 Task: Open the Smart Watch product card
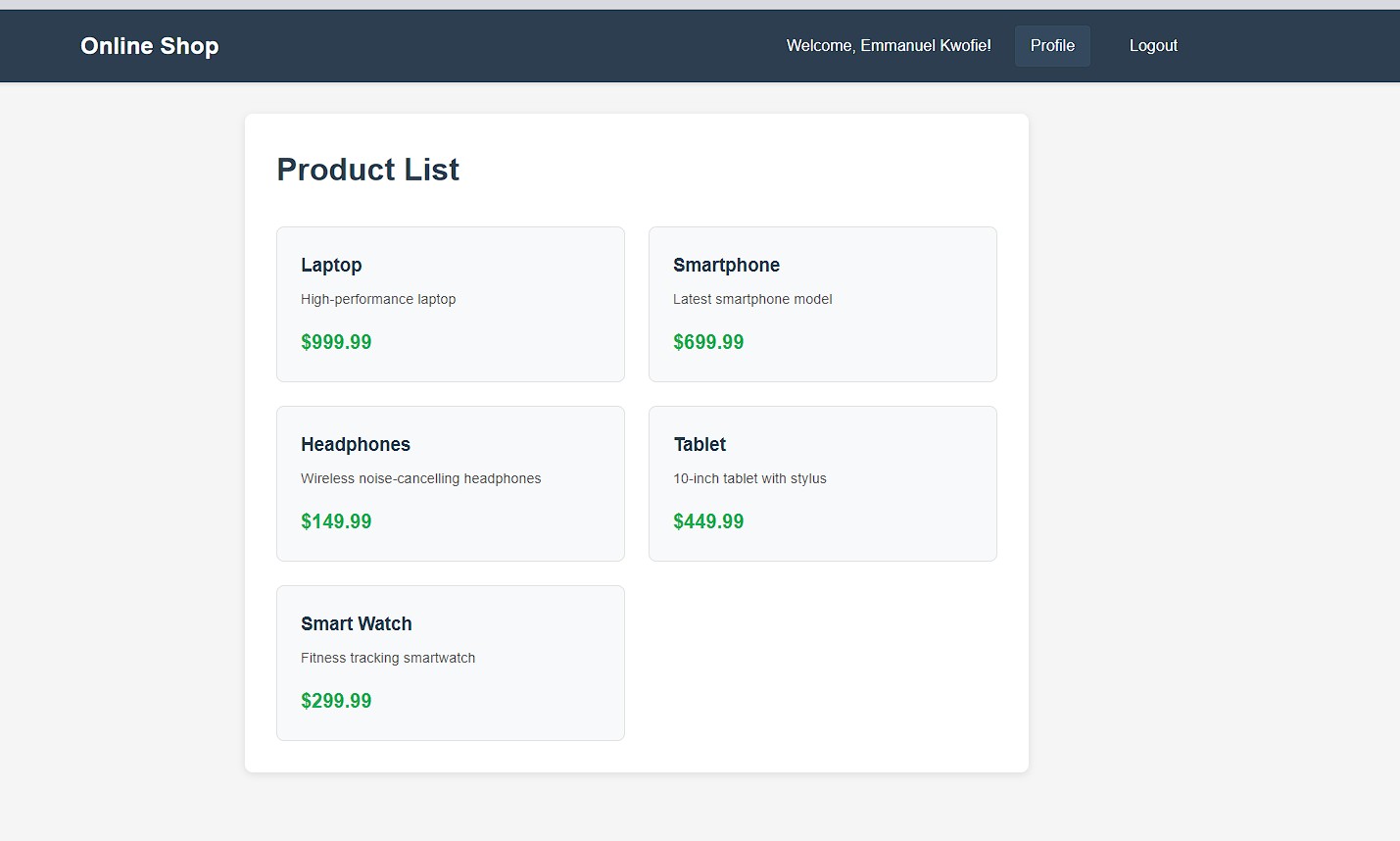click(x=450, y=663)
